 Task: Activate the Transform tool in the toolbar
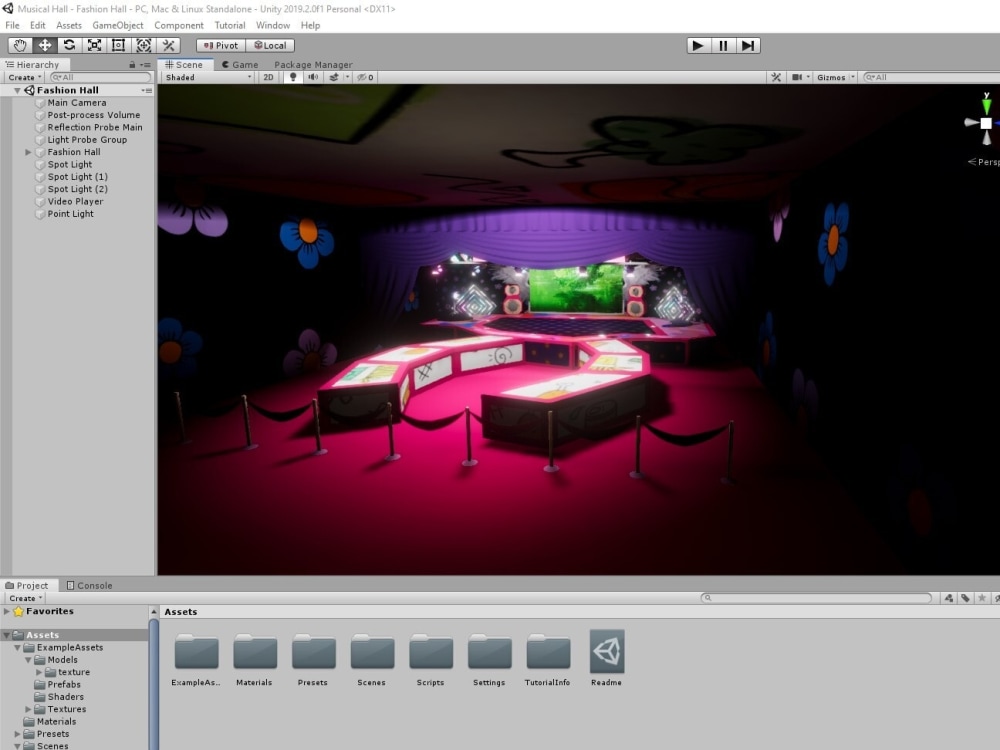(x=144, y=45)
